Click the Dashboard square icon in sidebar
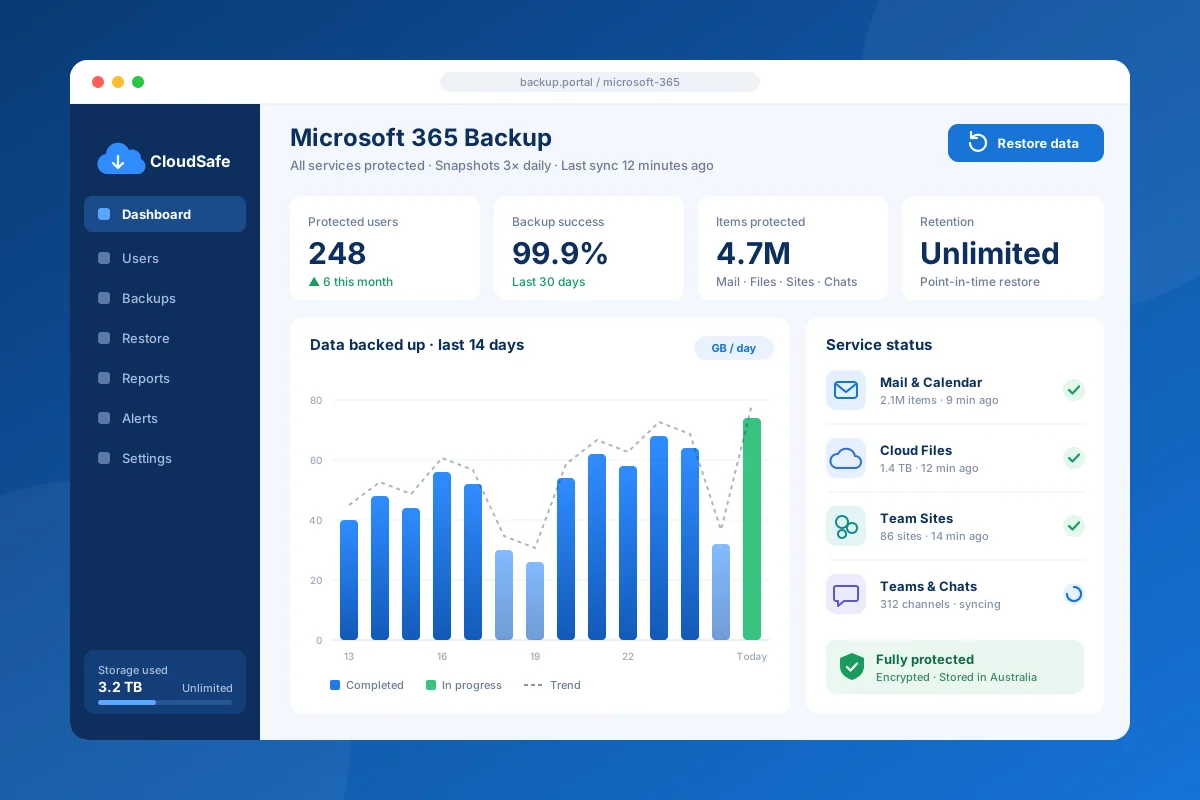Viewport: 1200px width, 800px height. pyautogui.click(x=104, y=214)
